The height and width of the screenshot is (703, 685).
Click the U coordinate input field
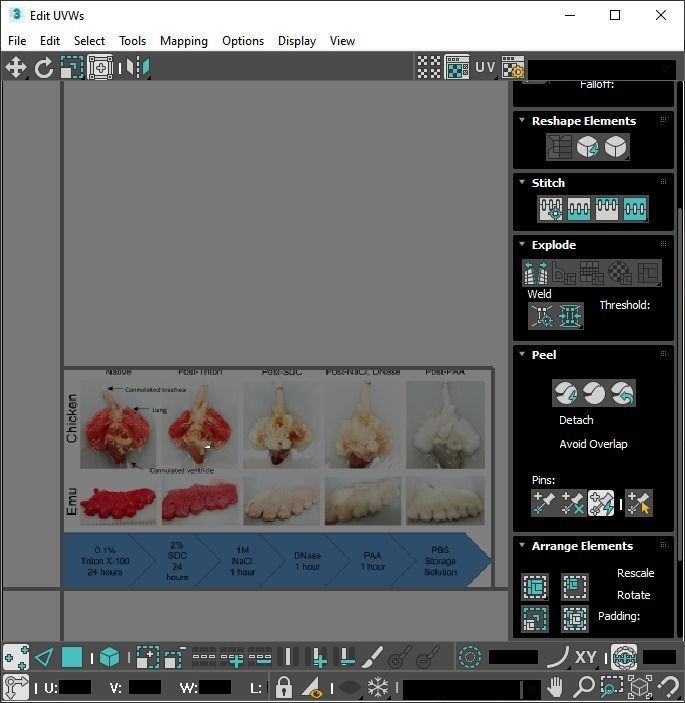[x=75, y=687]
